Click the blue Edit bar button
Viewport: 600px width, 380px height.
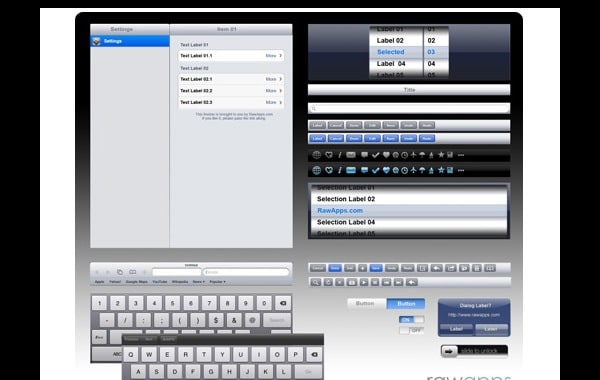pyautogui.click(x=372, y=139)
